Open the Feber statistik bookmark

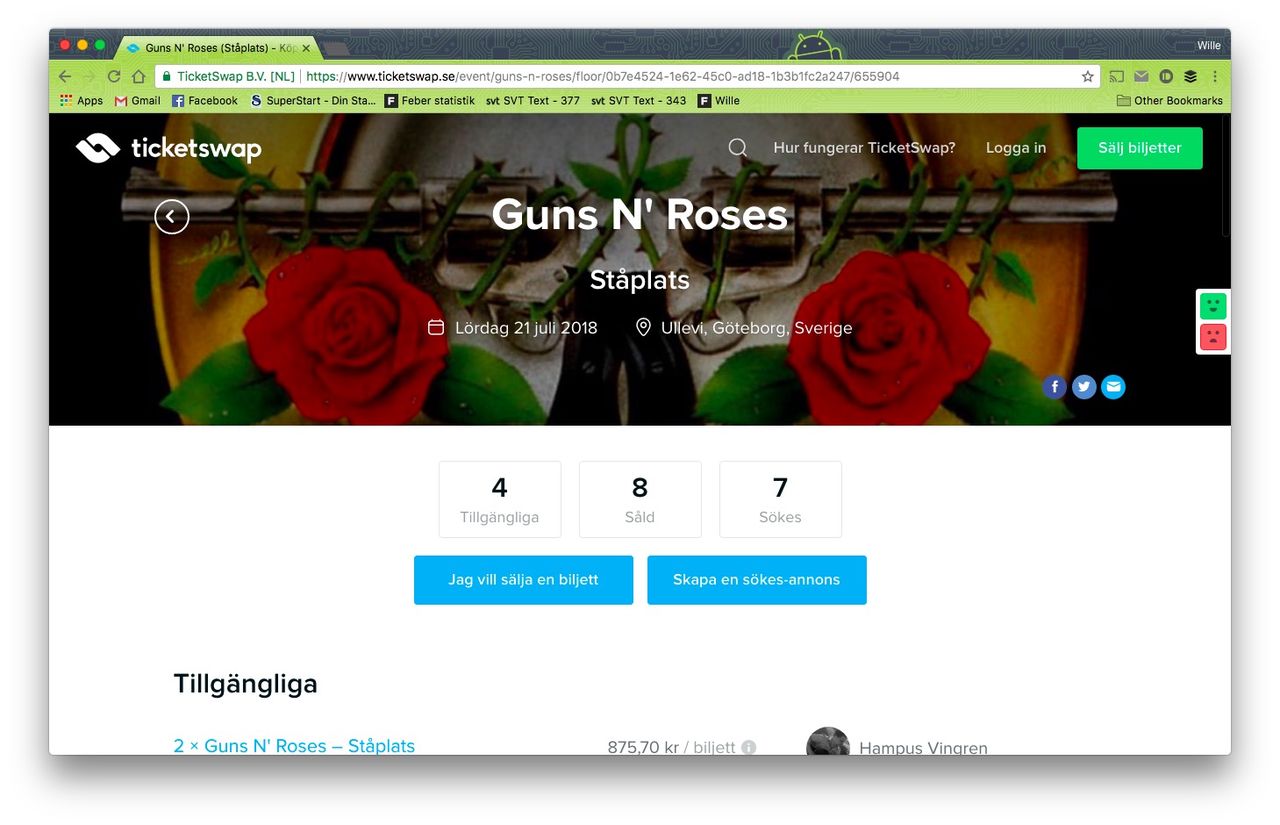430,100
